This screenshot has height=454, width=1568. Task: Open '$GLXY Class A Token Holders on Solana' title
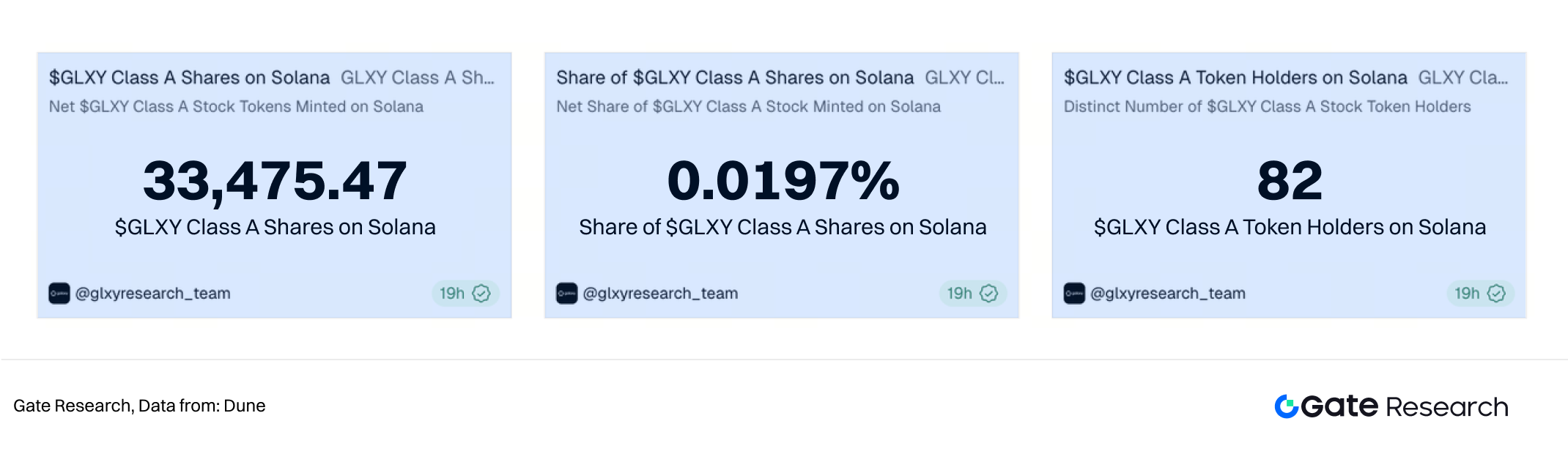point(1235,78)
